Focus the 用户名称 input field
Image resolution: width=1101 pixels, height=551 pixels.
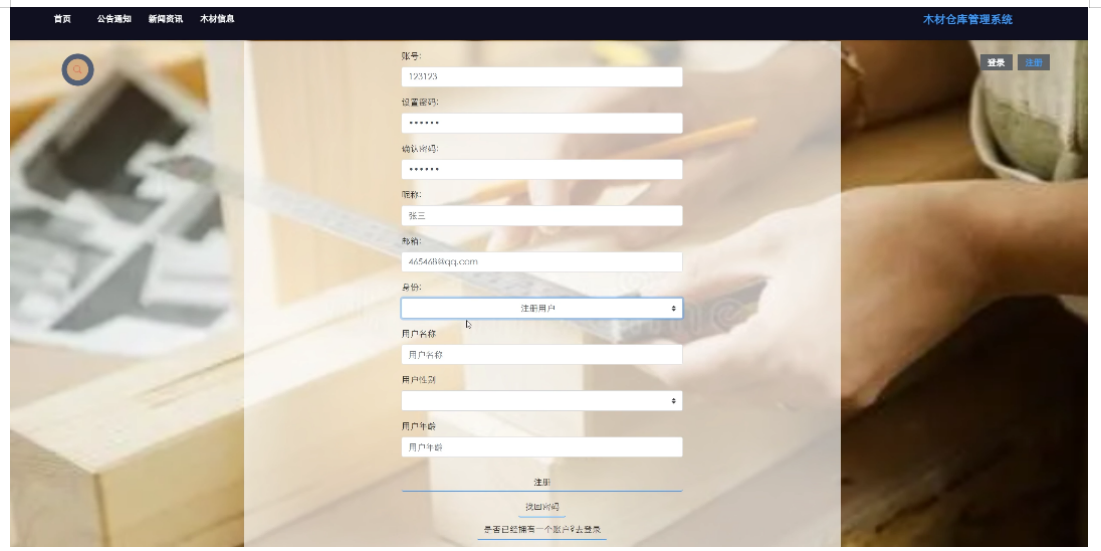[541, 354]
